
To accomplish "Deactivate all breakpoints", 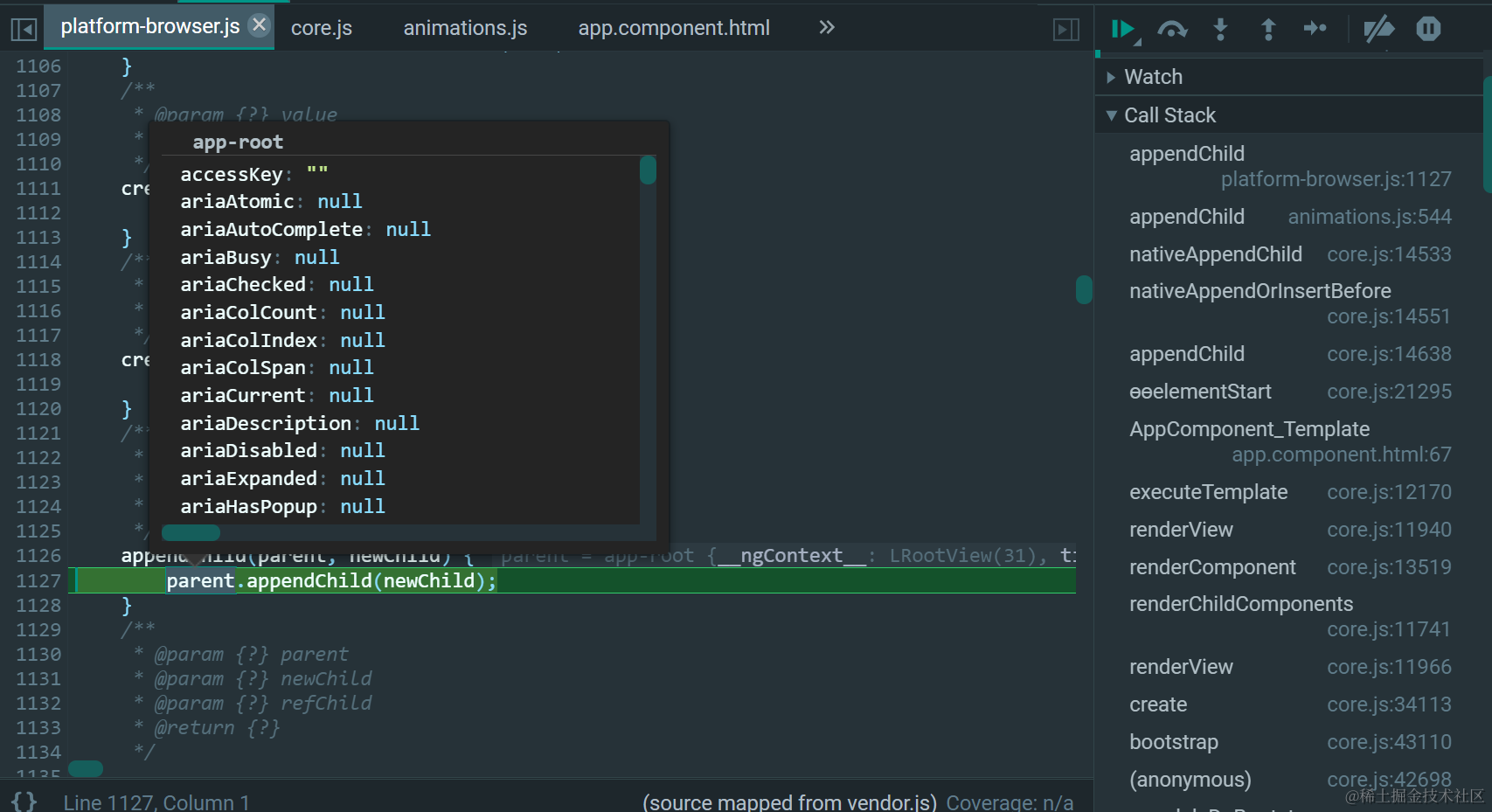I will point(1379,29).
